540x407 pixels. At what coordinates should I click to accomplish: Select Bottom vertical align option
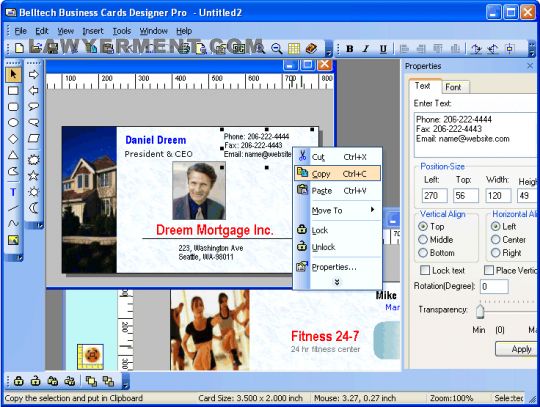click(x=423, y=253)
